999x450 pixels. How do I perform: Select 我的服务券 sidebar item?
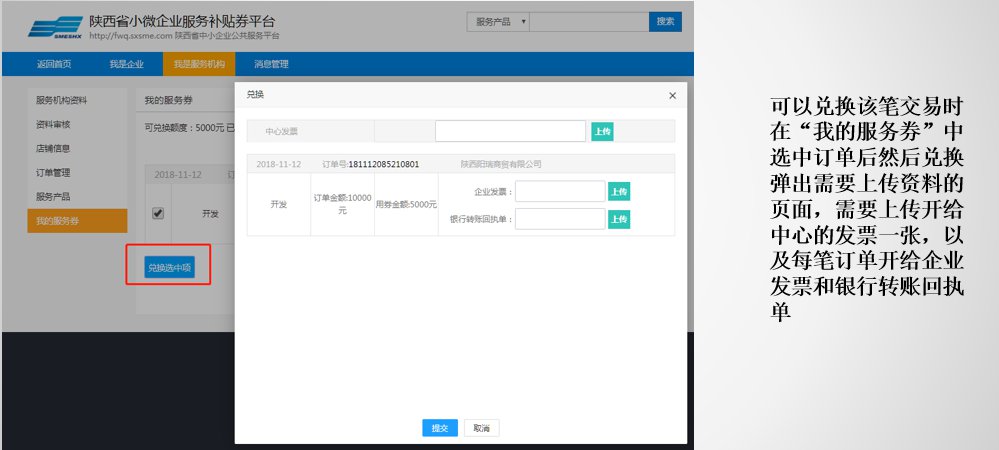58,221
